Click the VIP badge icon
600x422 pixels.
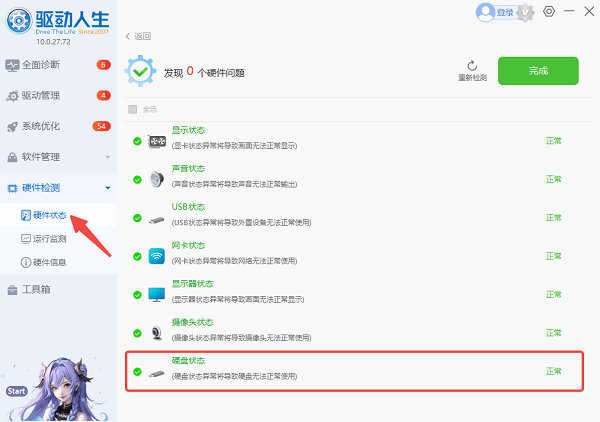(x=525, y=13)
